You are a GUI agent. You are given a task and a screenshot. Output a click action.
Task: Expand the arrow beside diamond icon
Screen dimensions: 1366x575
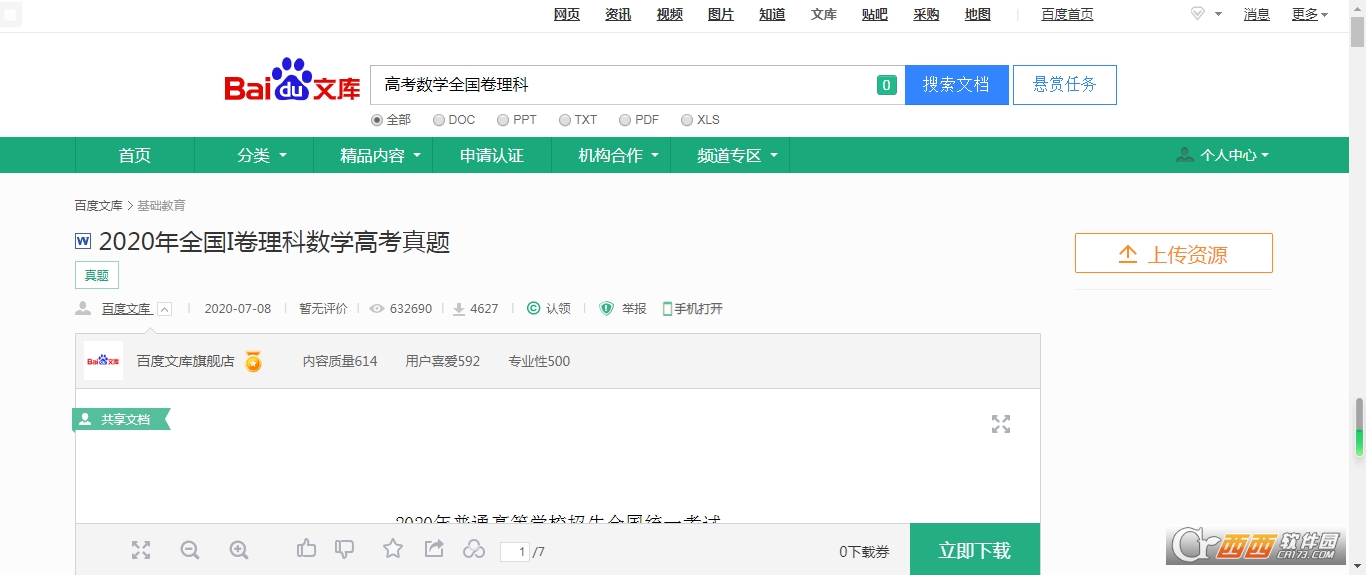click(x=1218, y=14)
